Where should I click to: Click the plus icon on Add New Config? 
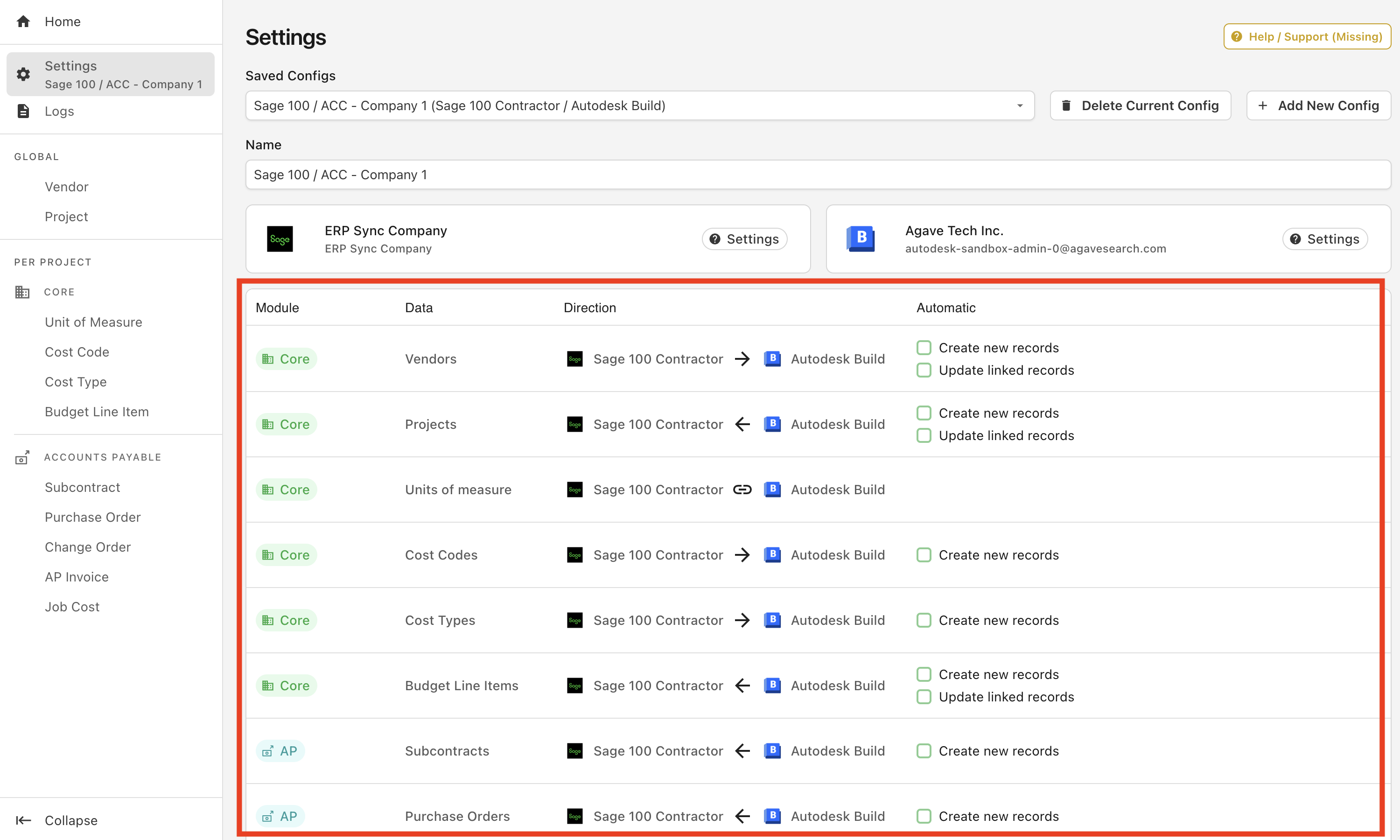click(x=1262, y=105)
